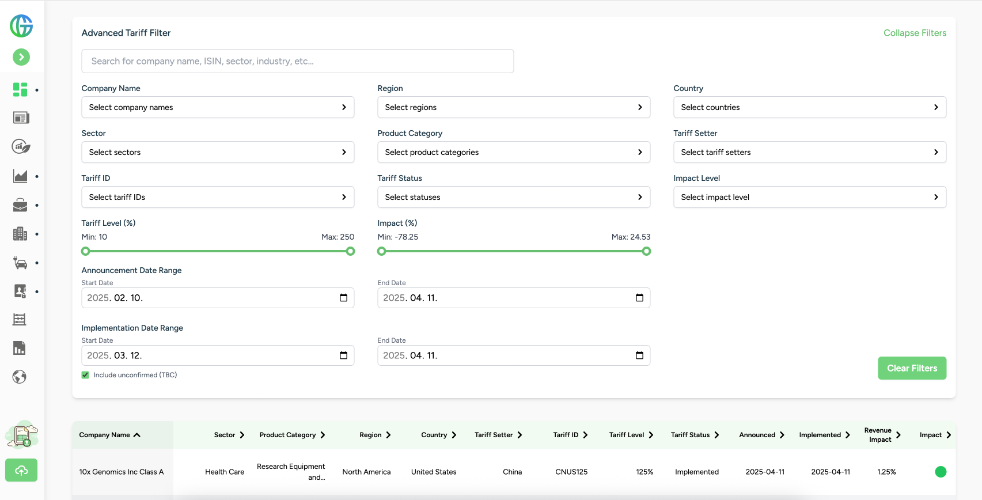
Task: Expand the Select regions dropdown
Action: pyautogui.click(x=513, y=107)
